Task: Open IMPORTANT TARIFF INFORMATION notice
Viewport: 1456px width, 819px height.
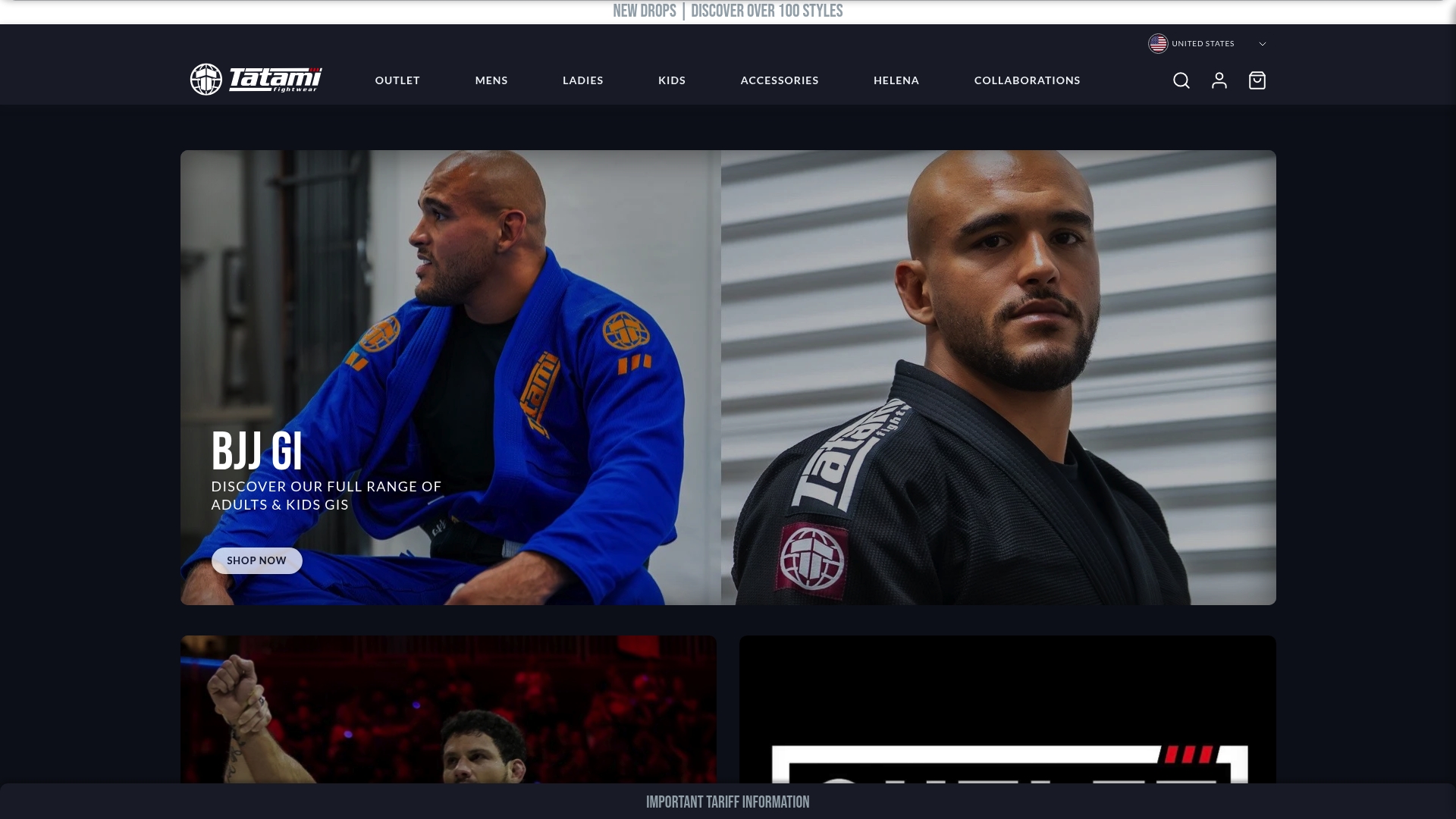Action: [x=727, y=802]
